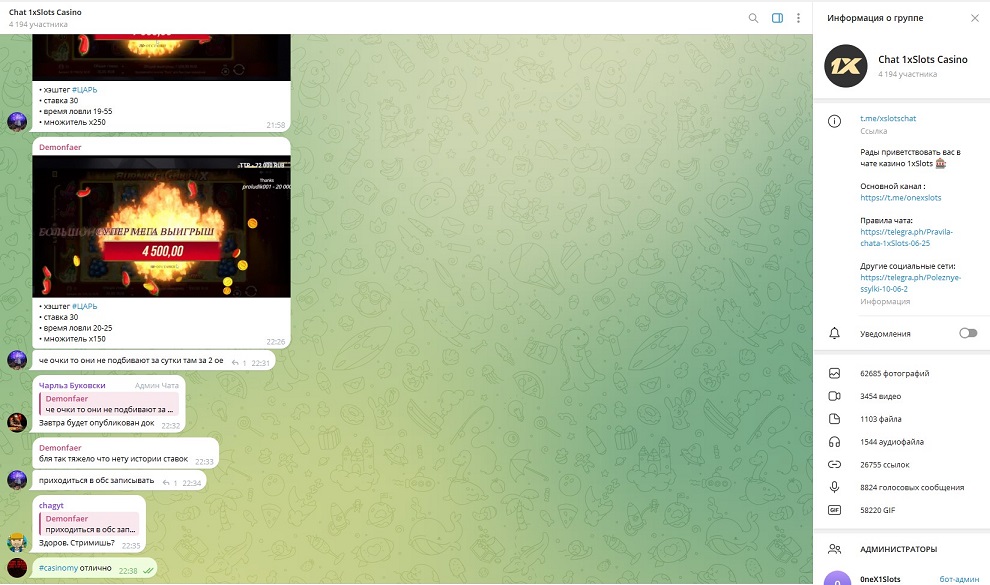Click the chain links icon
This screenshot has height=585, width=990.
pyautogui.click(x=835, y=464)
